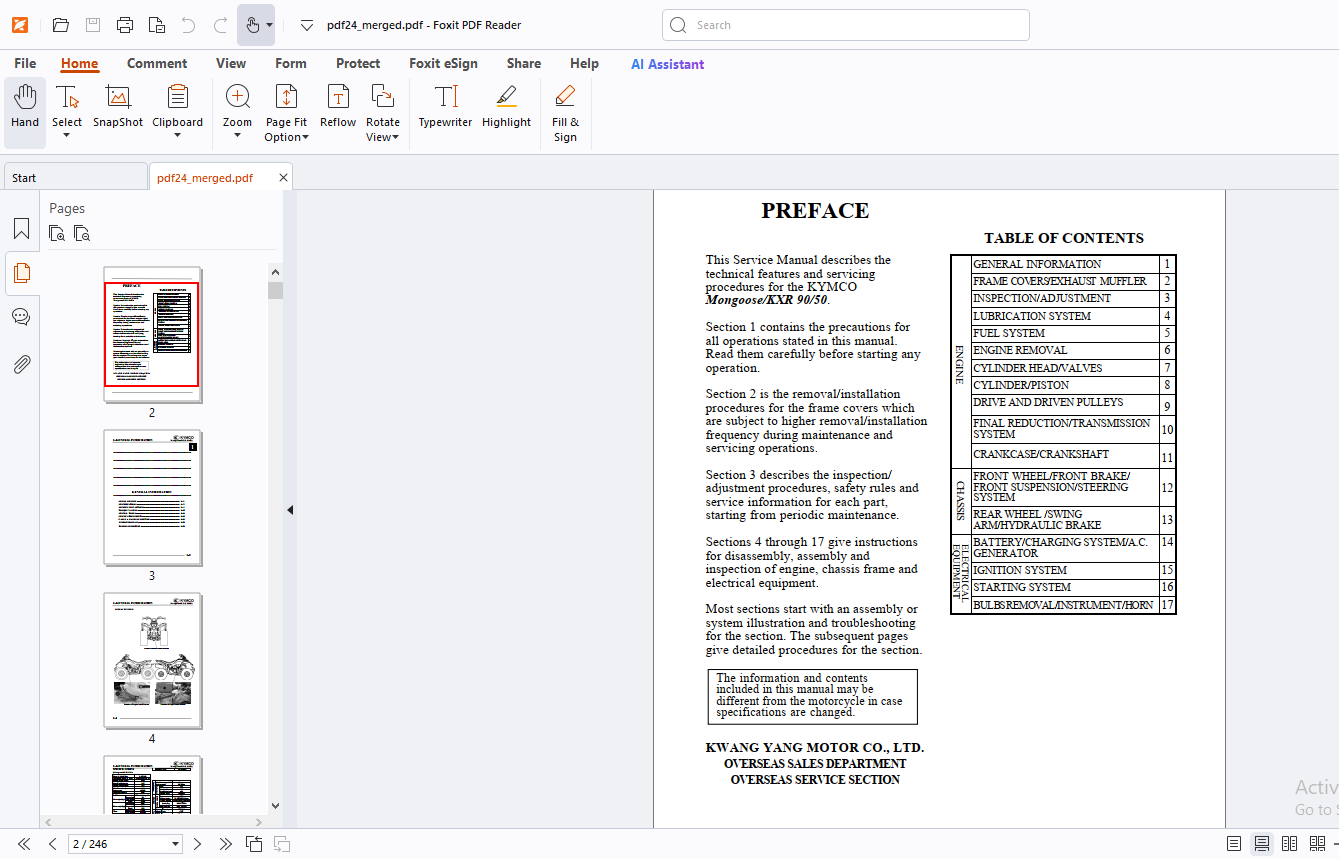The height and width of the screenshot is (859, 1339).
Task: Switch to the View ribbon tab
Action: 231,63
